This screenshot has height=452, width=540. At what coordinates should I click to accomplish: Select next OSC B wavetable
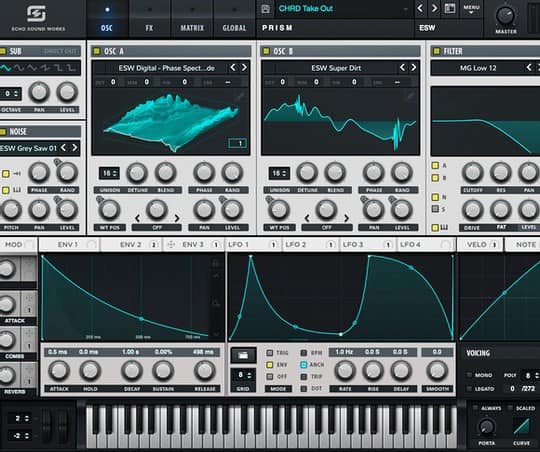point(413,68)
